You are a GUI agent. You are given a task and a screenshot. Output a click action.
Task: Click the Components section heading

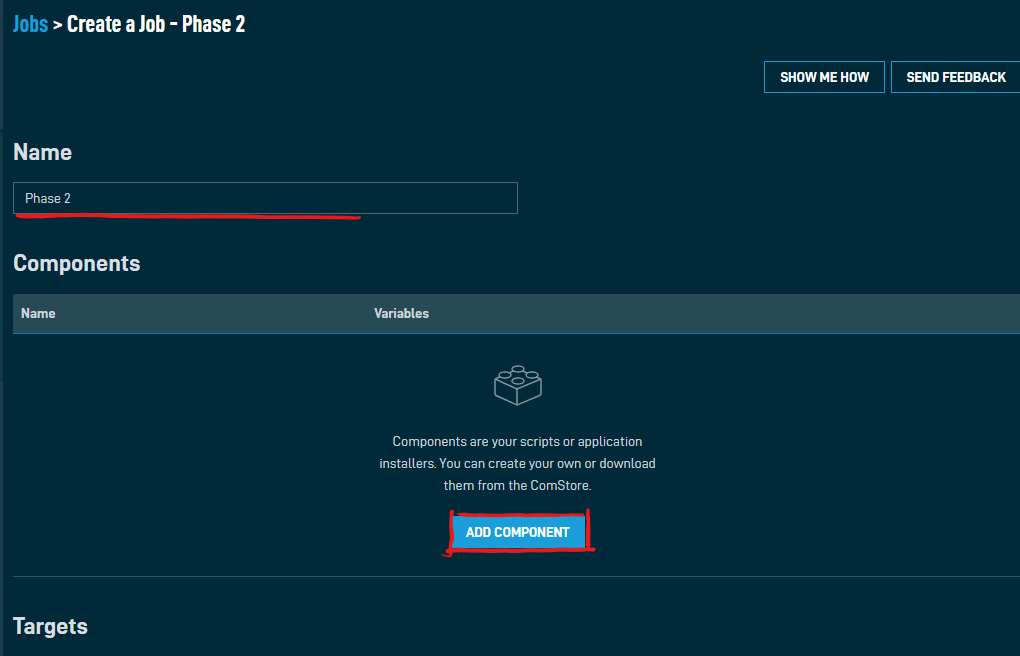(x=77, y=263)
